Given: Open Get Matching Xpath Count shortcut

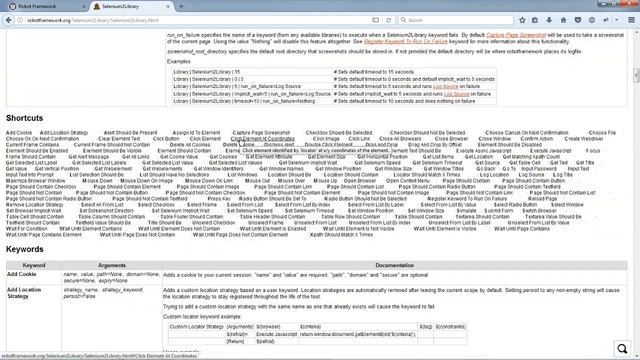Looking at the screenshot, I should point(531,157).
